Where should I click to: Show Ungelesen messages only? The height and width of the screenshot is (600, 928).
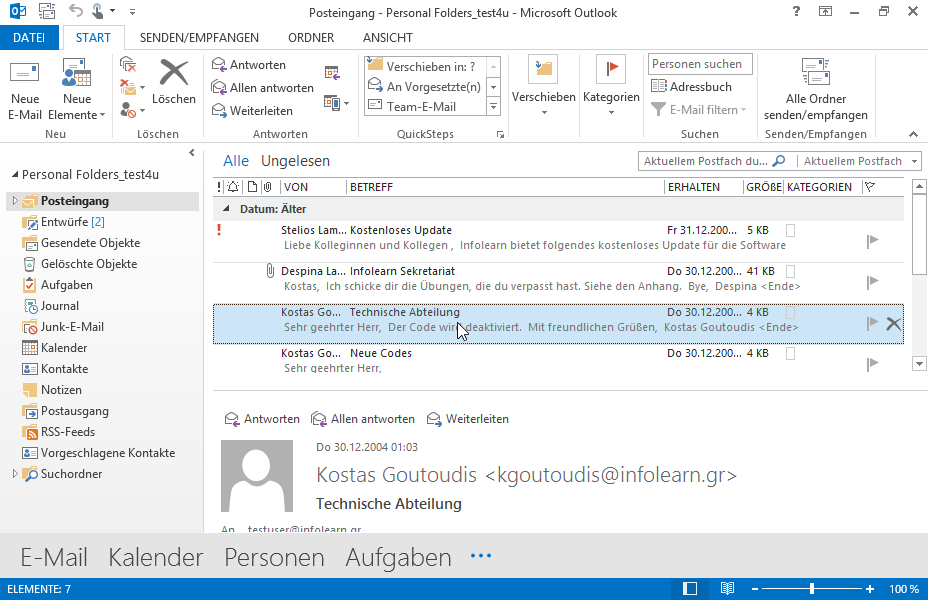(x=295, y=161)
